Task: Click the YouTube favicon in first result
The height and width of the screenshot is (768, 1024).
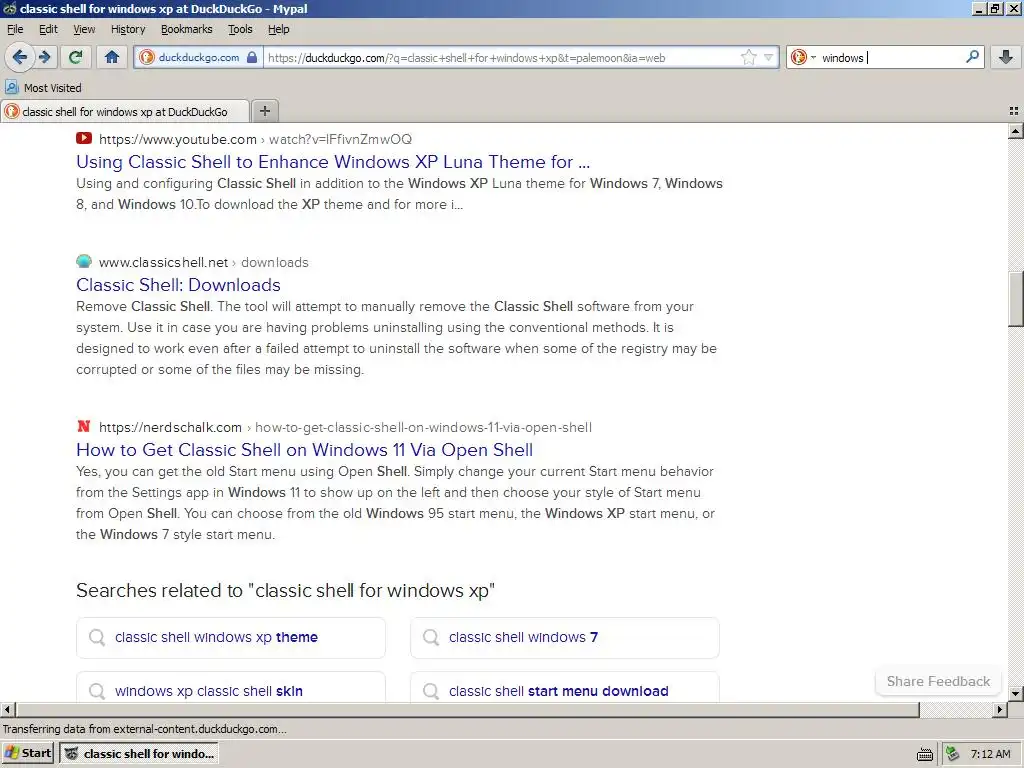Action: pos(84,138)
